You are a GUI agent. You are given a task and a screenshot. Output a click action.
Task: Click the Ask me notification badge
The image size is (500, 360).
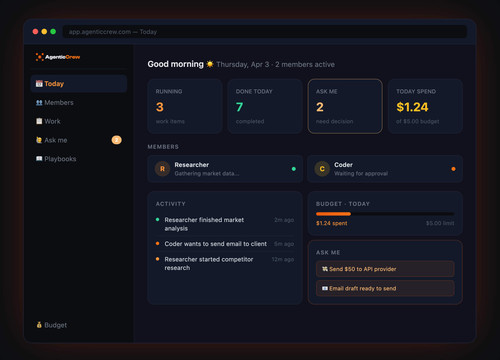point(116,140)
